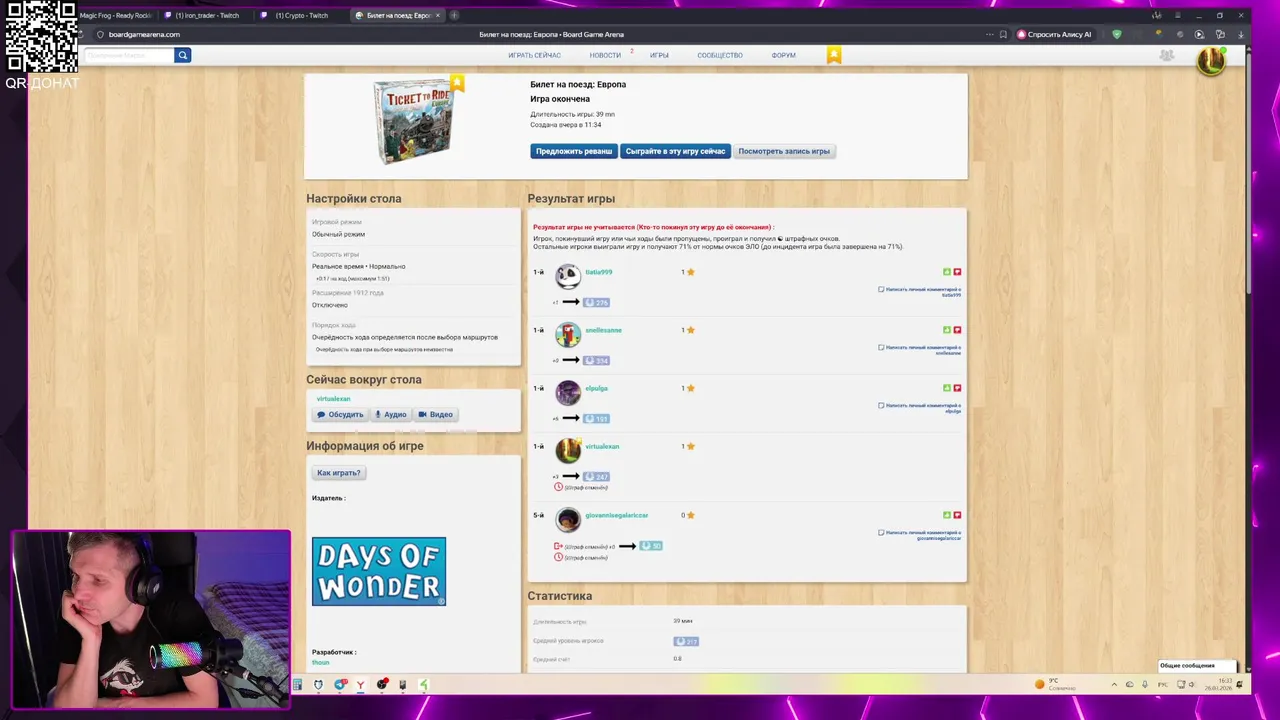Switch to the Crypto Twitch tab
The height and width of the screenshot is (720, 1280).
[x=300, y=15]
